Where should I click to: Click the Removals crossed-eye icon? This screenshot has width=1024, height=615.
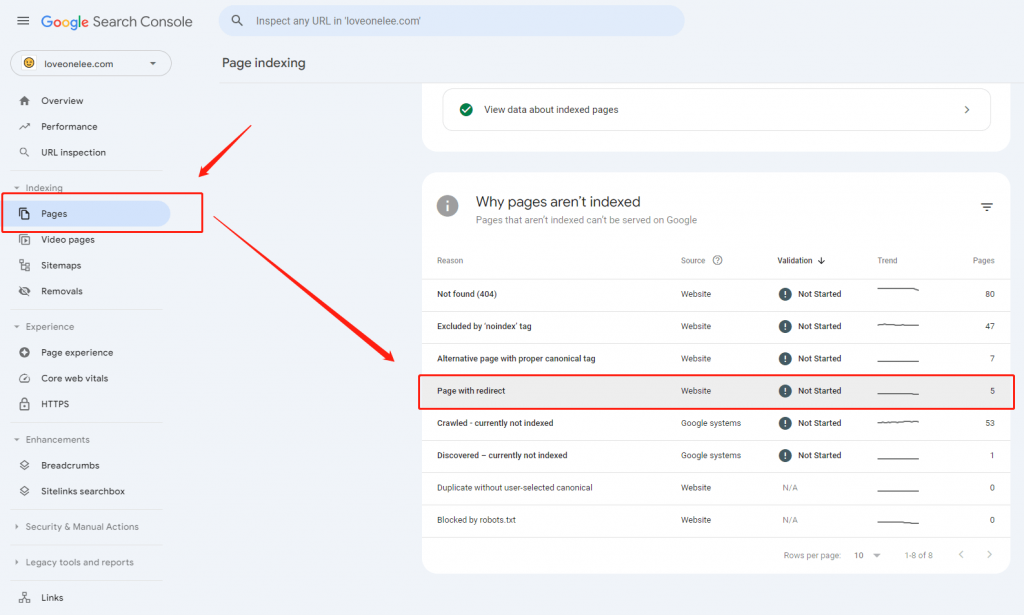pos(24,291)
